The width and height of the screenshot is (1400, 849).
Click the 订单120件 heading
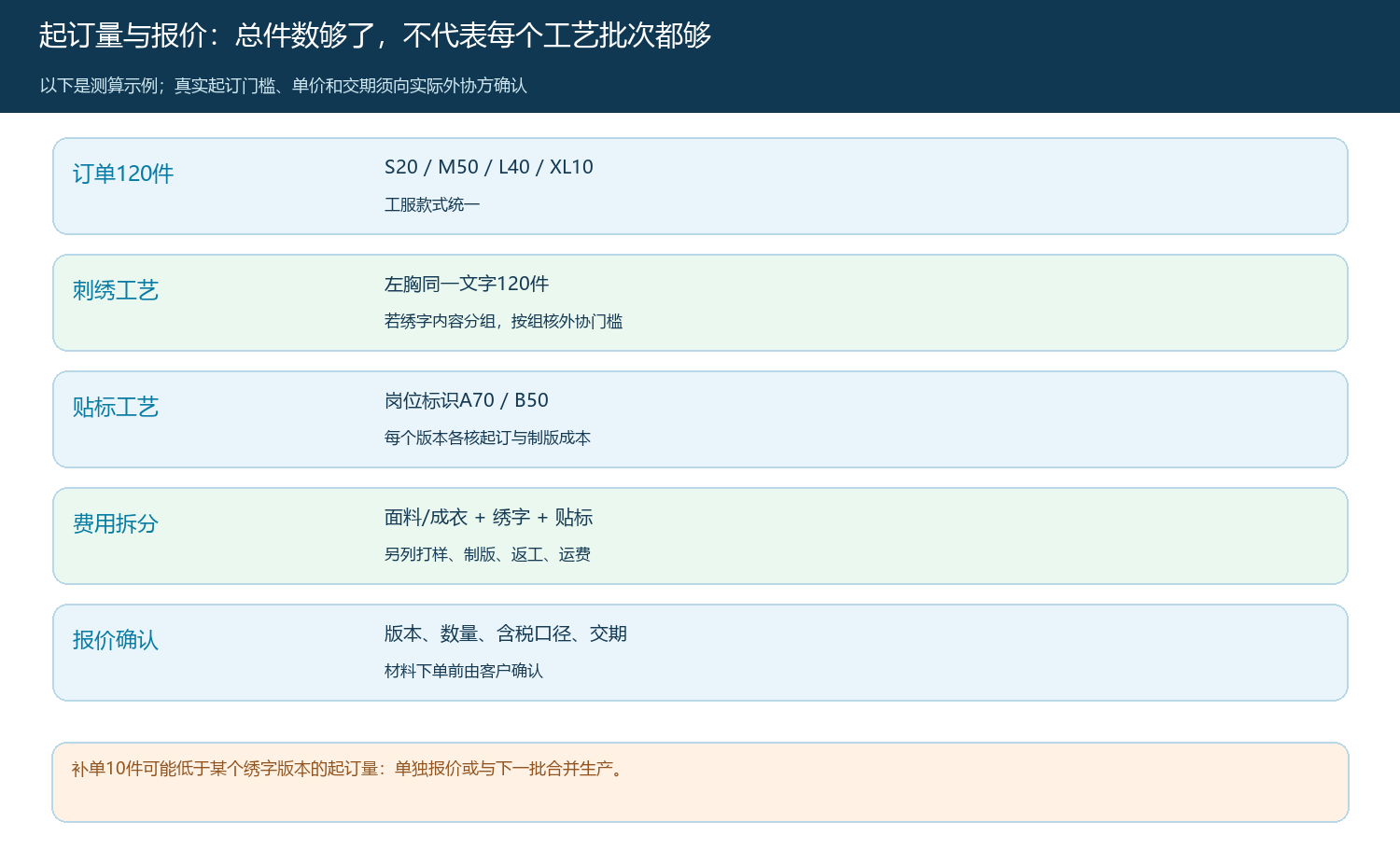(123, 174)
